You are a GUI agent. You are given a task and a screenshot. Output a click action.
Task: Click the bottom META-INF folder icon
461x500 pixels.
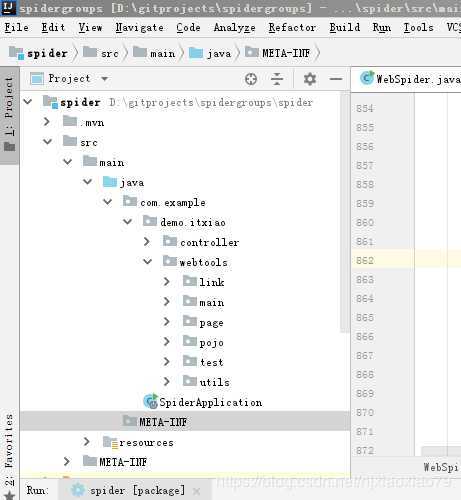point(90,461)
